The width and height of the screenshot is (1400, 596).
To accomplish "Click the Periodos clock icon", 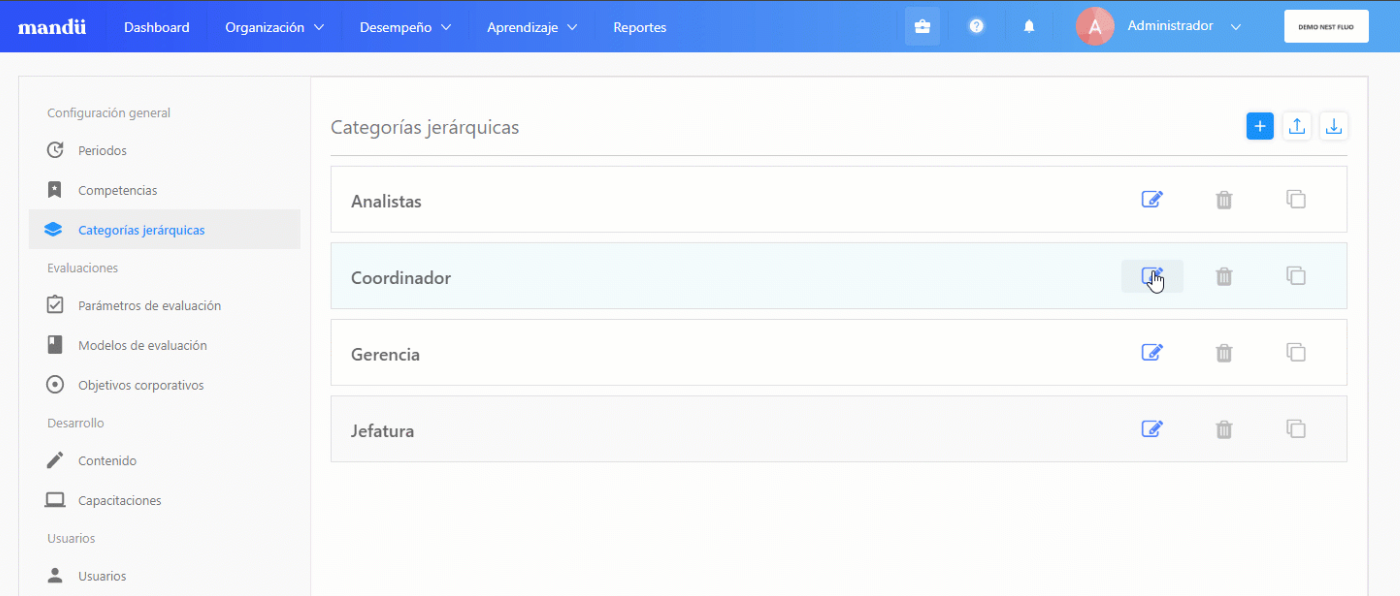I will pos(55,150).
